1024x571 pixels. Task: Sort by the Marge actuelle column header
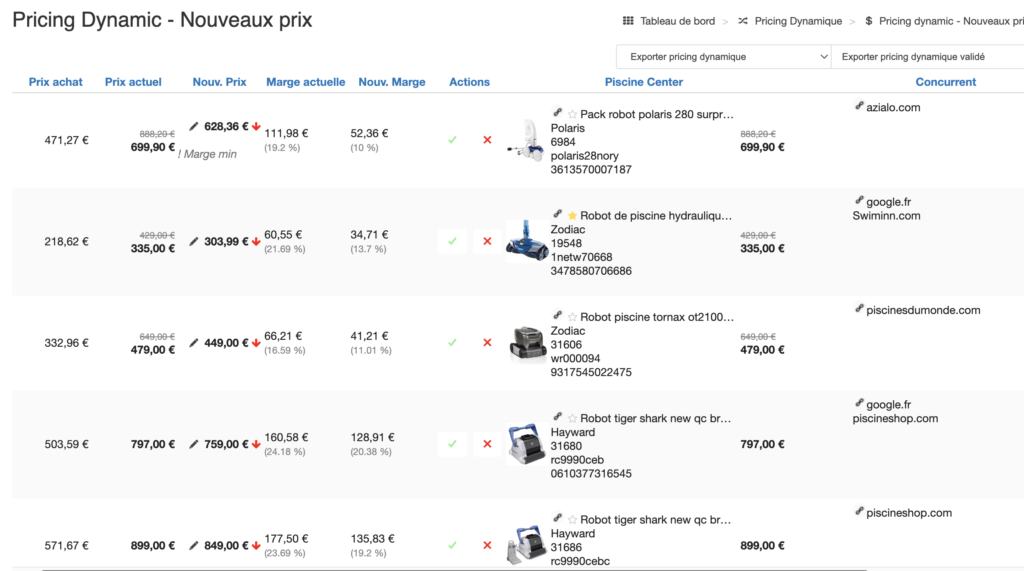pyautogui.click(x=305, y=82)
